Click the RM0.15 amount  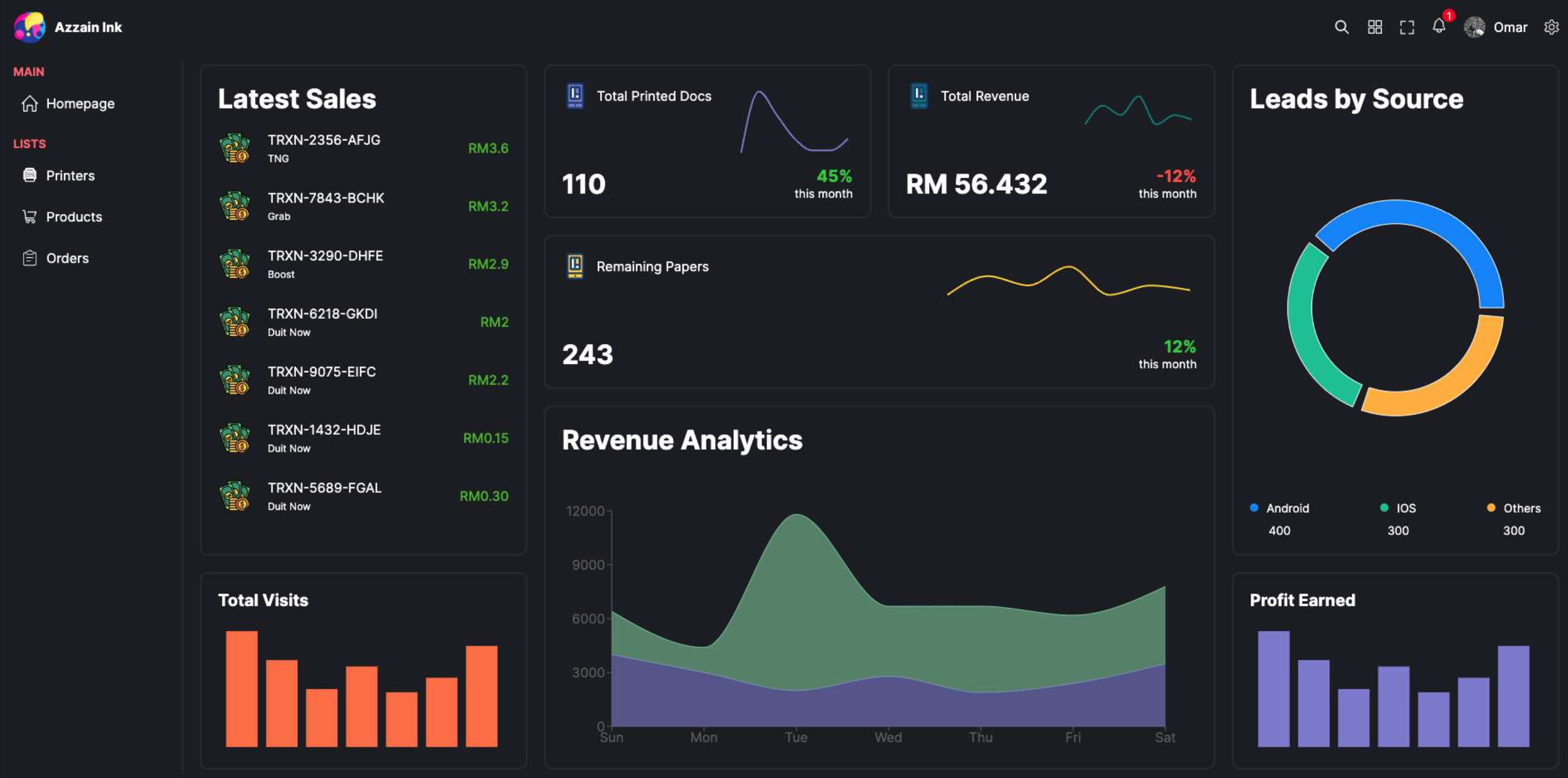[486, 438]
